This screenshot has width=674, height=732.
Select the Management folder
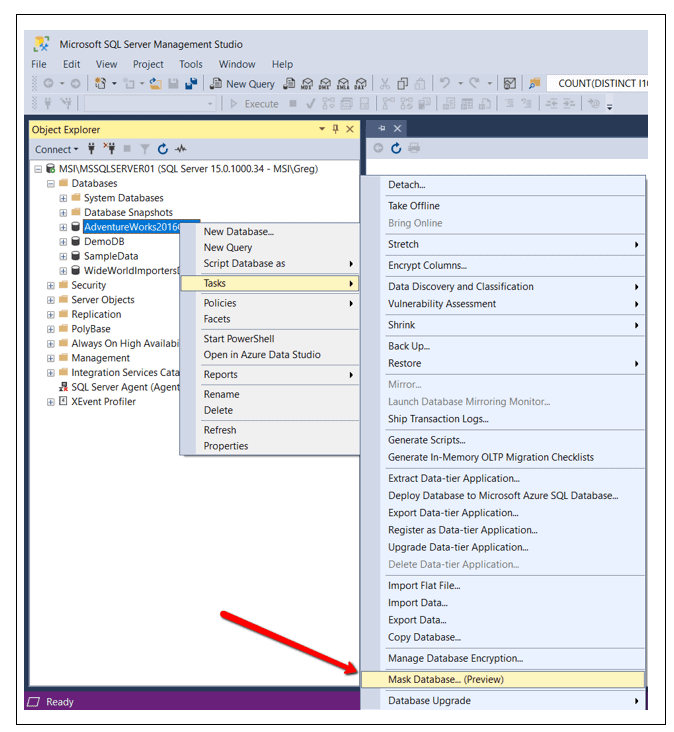click(x=100, y=358)
